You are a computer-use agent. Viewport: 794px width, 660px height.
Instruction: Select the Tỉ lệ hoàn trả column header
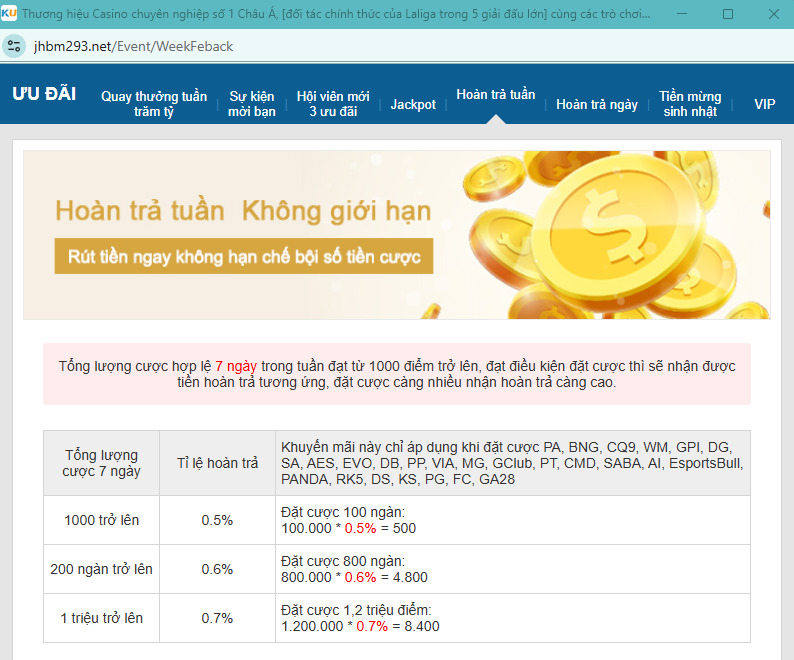217,463
